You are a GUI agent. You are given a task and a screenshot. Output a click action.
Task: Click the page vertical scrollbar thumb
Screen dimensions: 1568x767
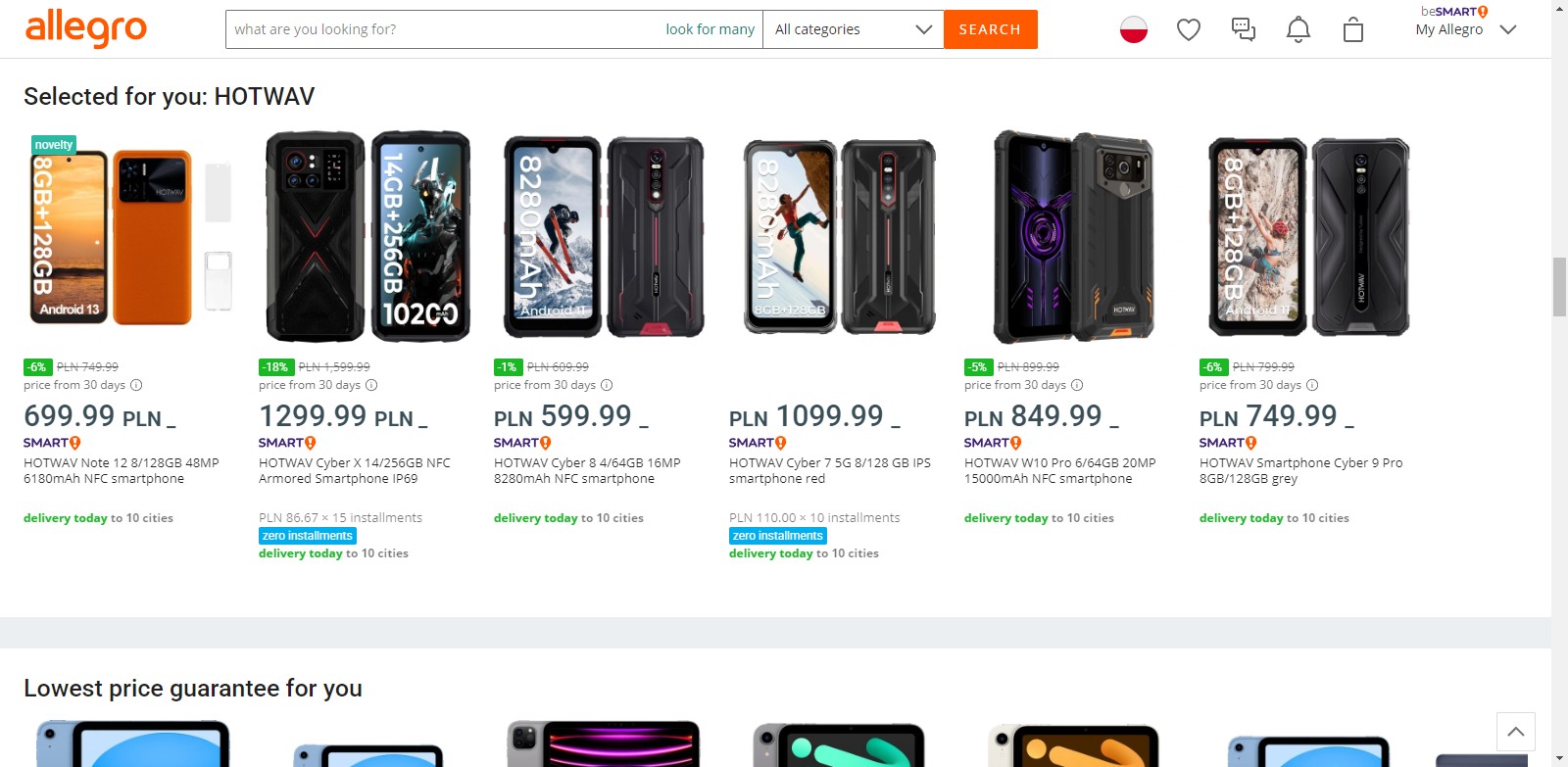pyautogui.click(x=1559, y=286)
